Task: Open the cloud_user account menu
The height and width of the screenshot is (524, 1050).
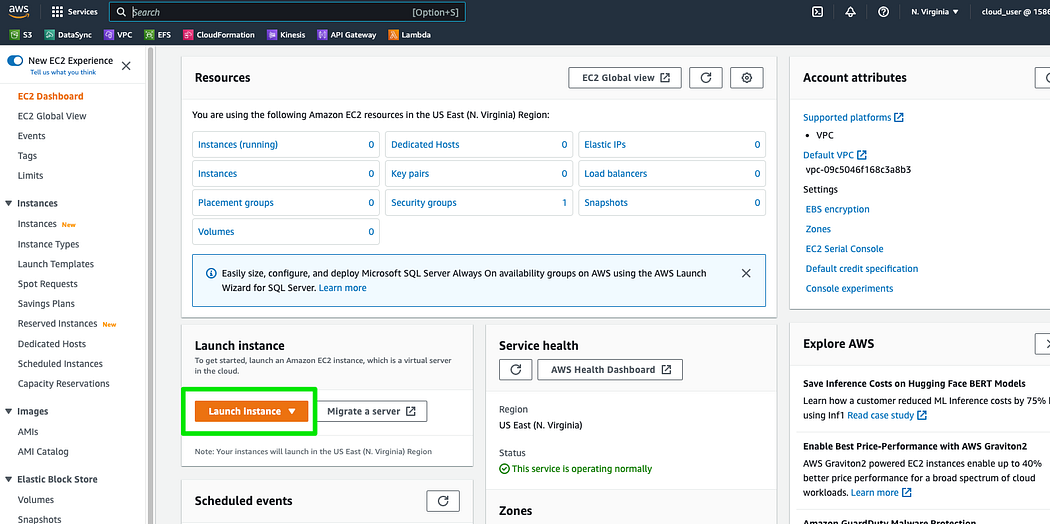Action: (1015, 11)
